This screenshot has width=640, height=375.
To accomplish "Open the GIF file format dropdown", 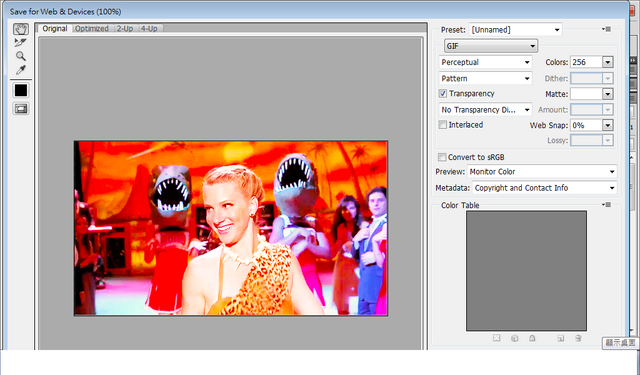I will click(x=491, y=46).
